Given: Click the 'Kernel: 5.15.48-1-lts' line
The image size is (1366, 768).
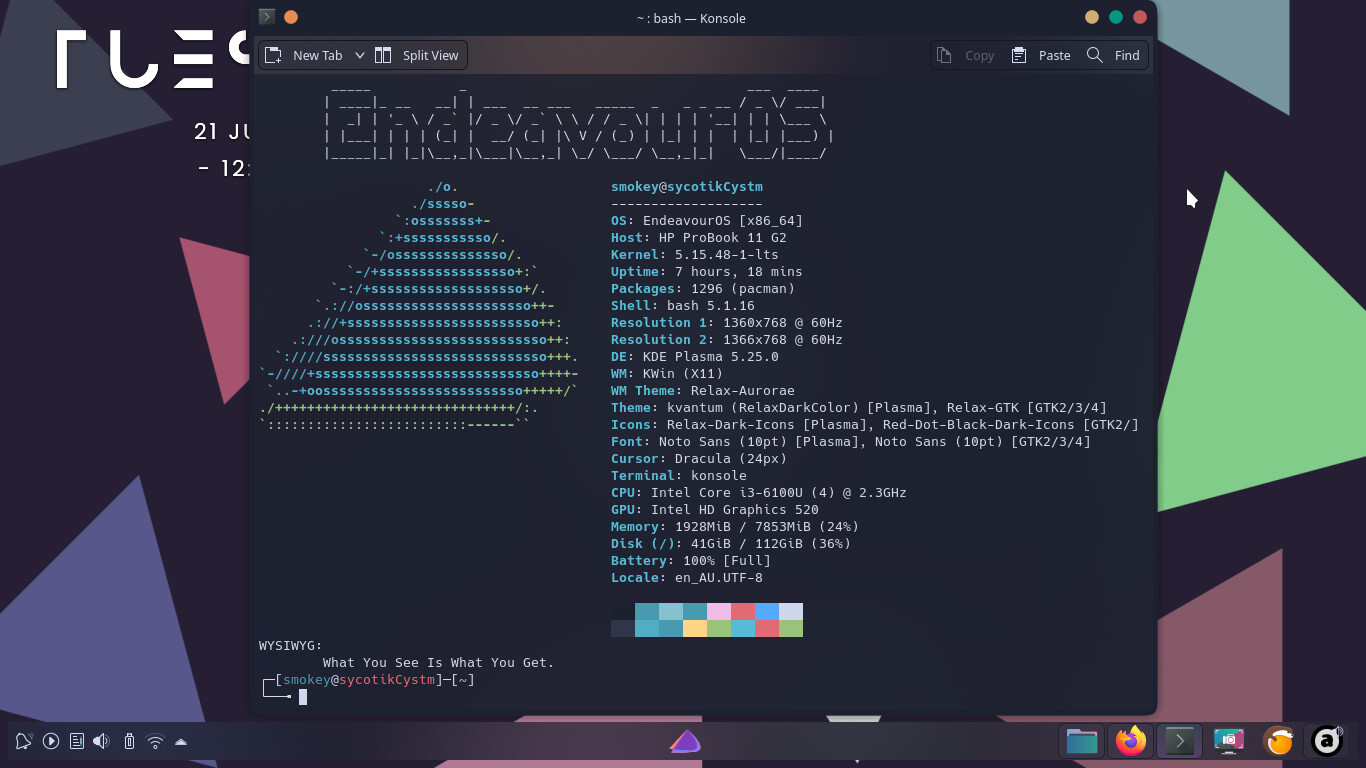Looking at the screenshot, I should tap(695, 255).
